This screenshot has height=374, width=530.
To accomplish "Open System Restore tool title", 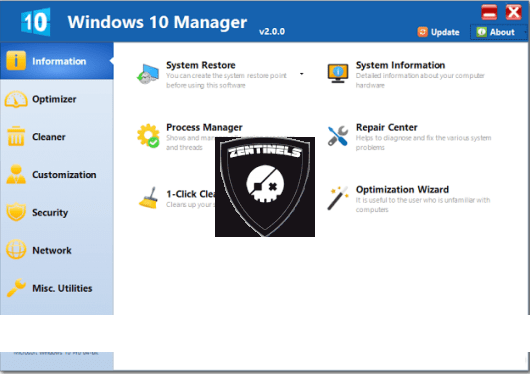I will [x=201, y=65].
